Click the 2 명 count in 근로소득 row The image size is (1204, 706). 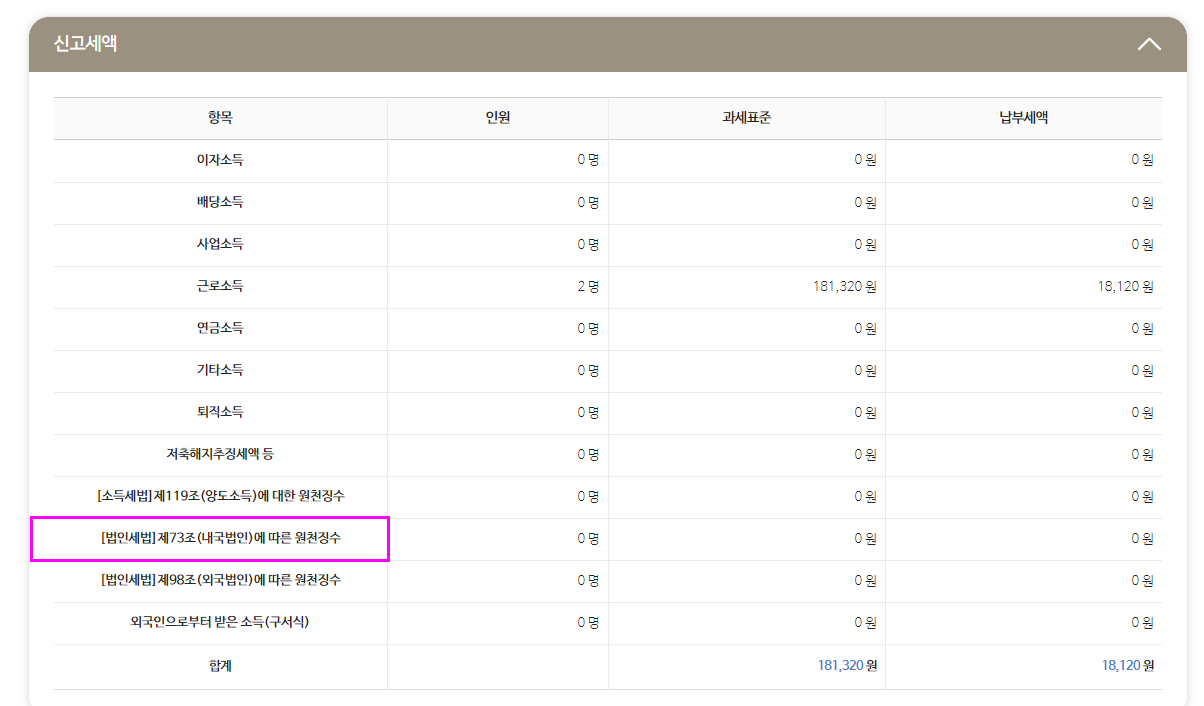point(587,286)
